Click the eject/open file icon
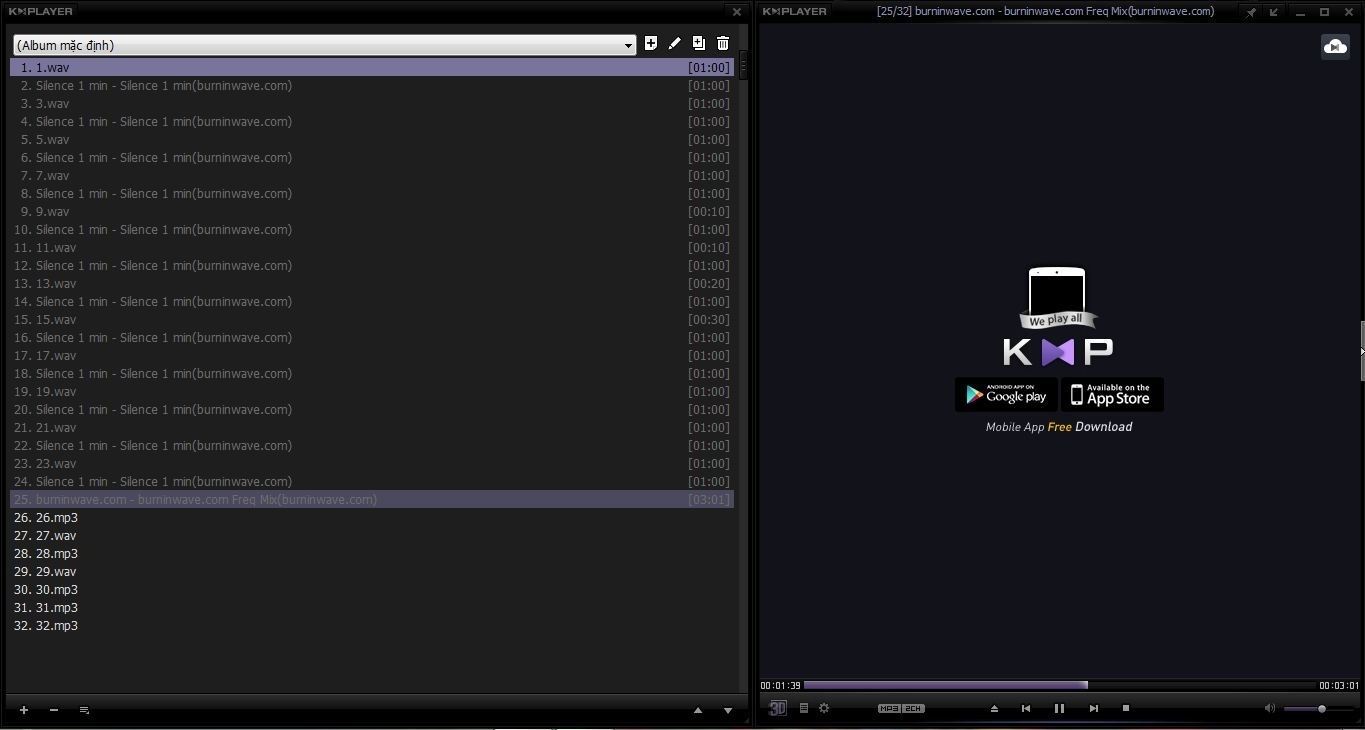The height and width of the screenshot is (730, 1365). [994, 708]
